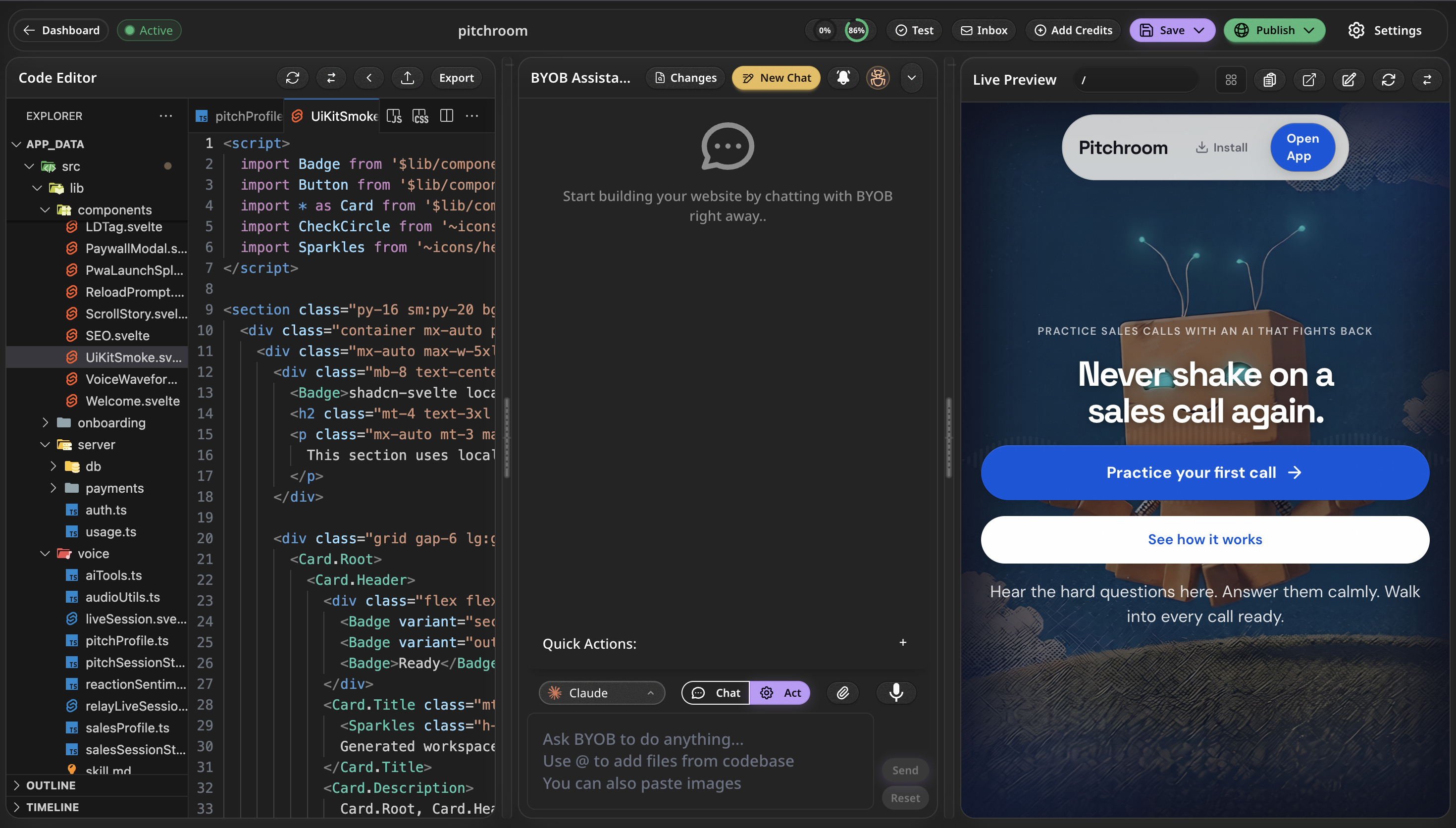Open the Settings gear in top bar
Viewport: 1456px width, 828px height.
pos(1385,30)
